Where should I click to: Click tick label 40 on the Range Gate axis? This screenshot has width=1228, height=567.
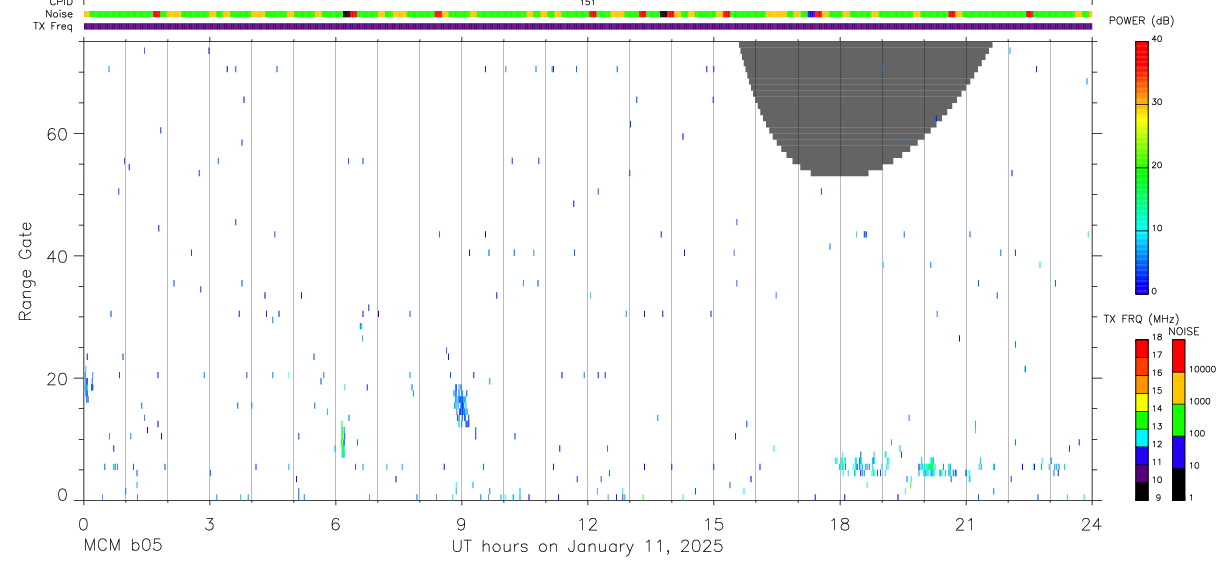(56, 256)
